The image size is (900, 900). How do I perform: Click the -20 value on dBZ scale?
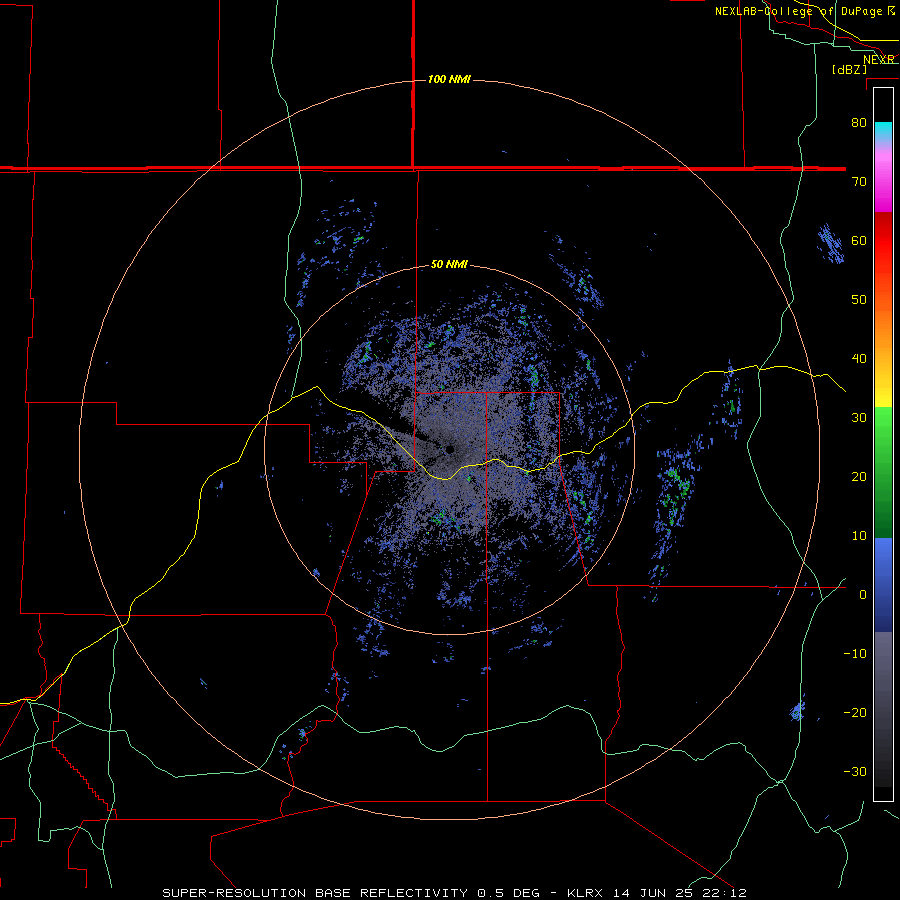tap(855, 712)
